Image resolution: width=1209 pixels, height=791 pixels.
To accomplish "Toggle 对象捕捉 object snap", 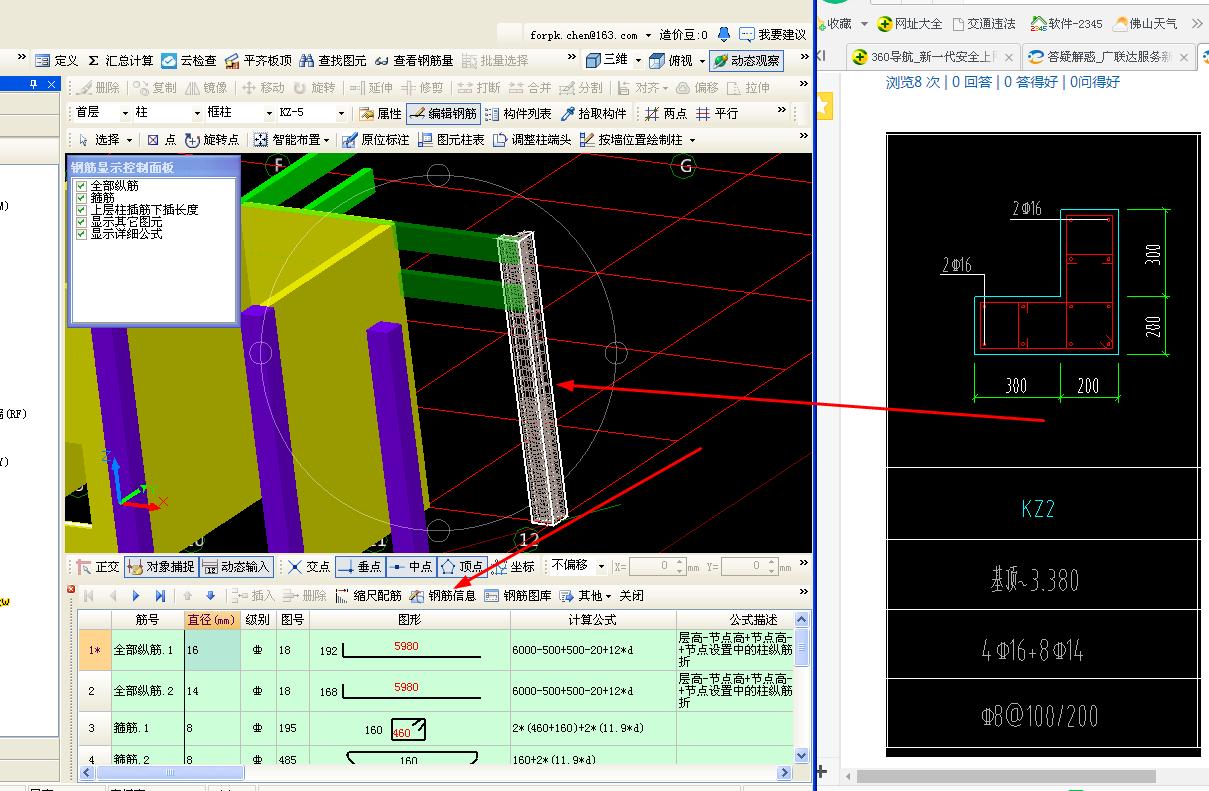I will click(161, 567).
